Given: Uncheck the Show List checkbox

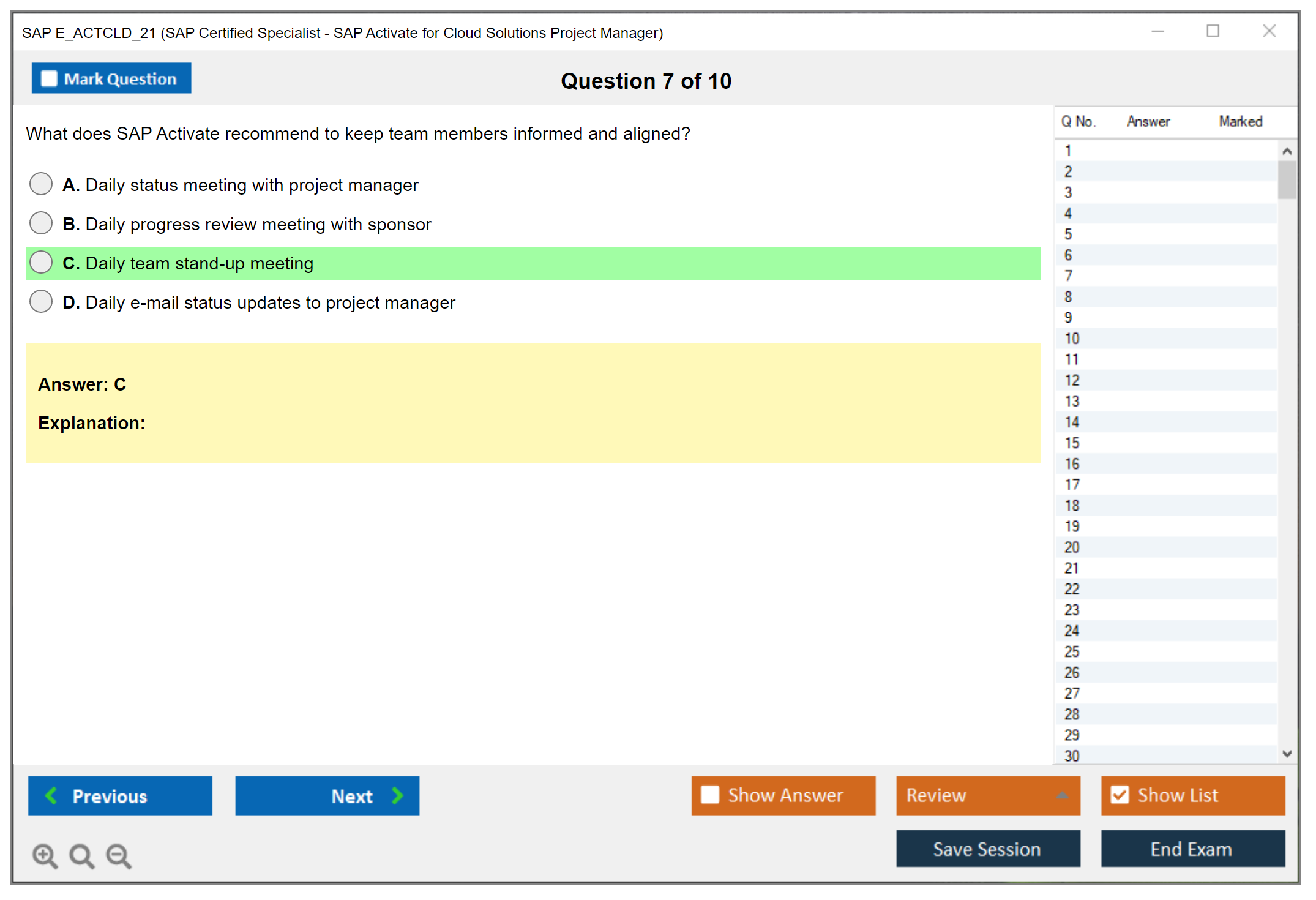Looking at the screenshot, I should pyautogui.click(x=1120, y=795).
